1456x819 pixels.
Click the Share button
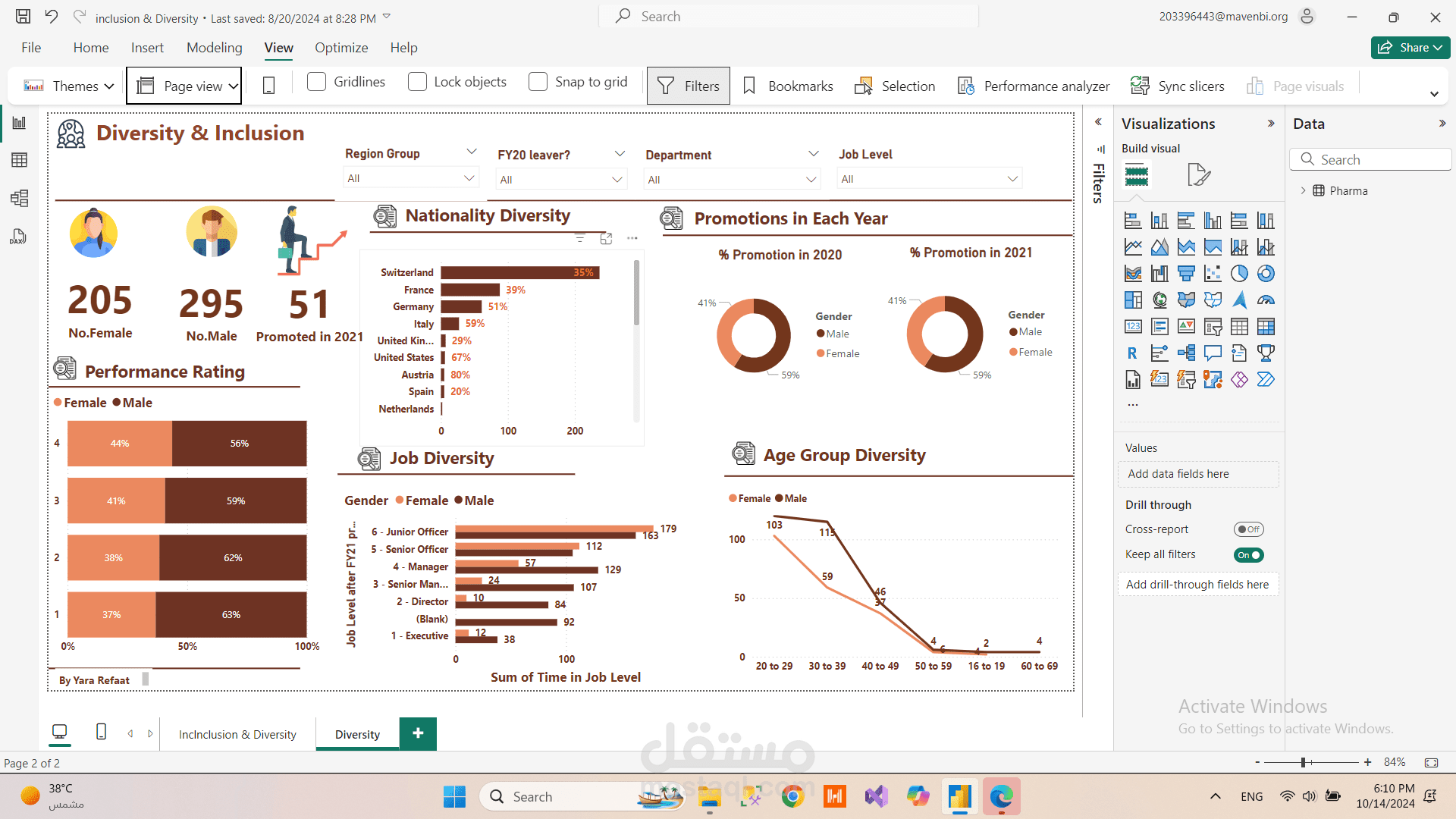point(1409,48)
